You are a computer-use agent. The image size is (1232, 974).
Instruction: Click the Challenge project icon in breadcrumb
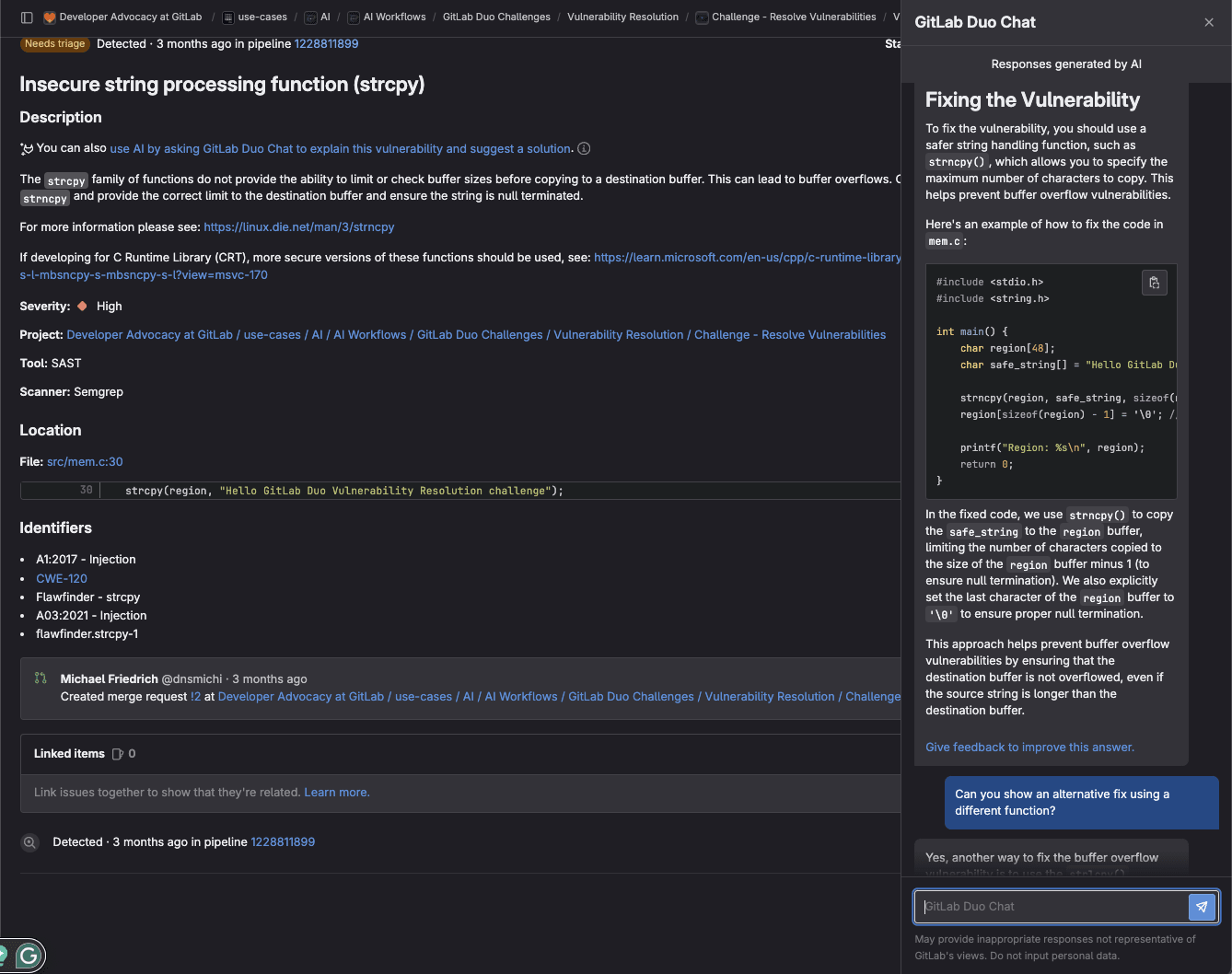[x=702, y=17]
